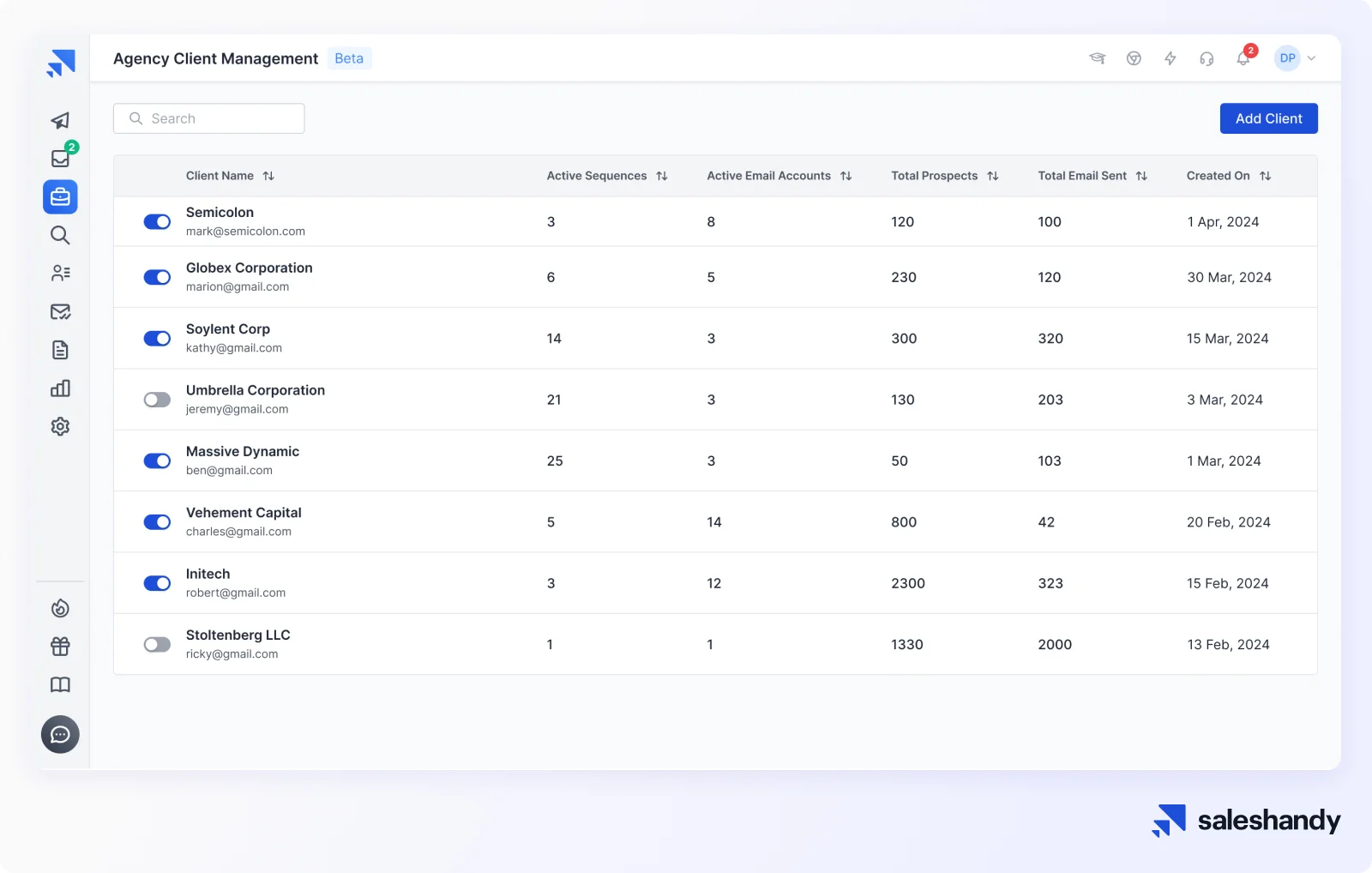Viewport: 1372px width, 873px height.
Task: Enable the Stoltenberg LLC toggle
Action: [157, 644]
